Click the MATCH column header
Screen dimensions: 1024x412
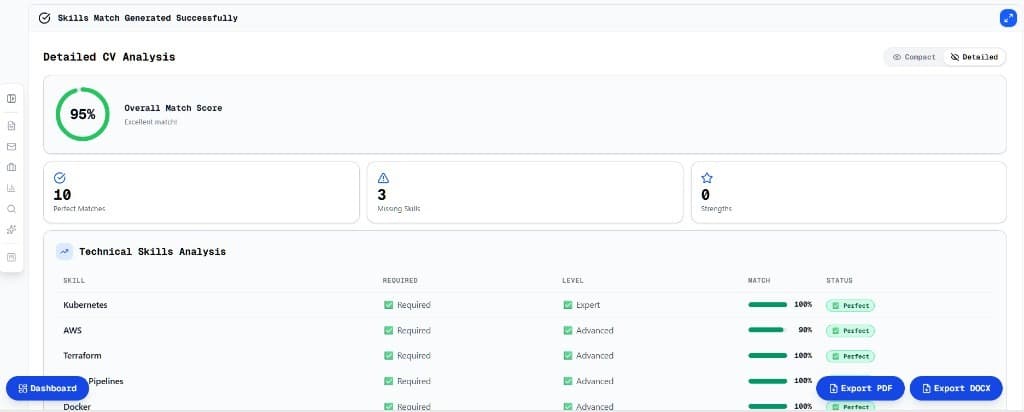pos(759,281)
